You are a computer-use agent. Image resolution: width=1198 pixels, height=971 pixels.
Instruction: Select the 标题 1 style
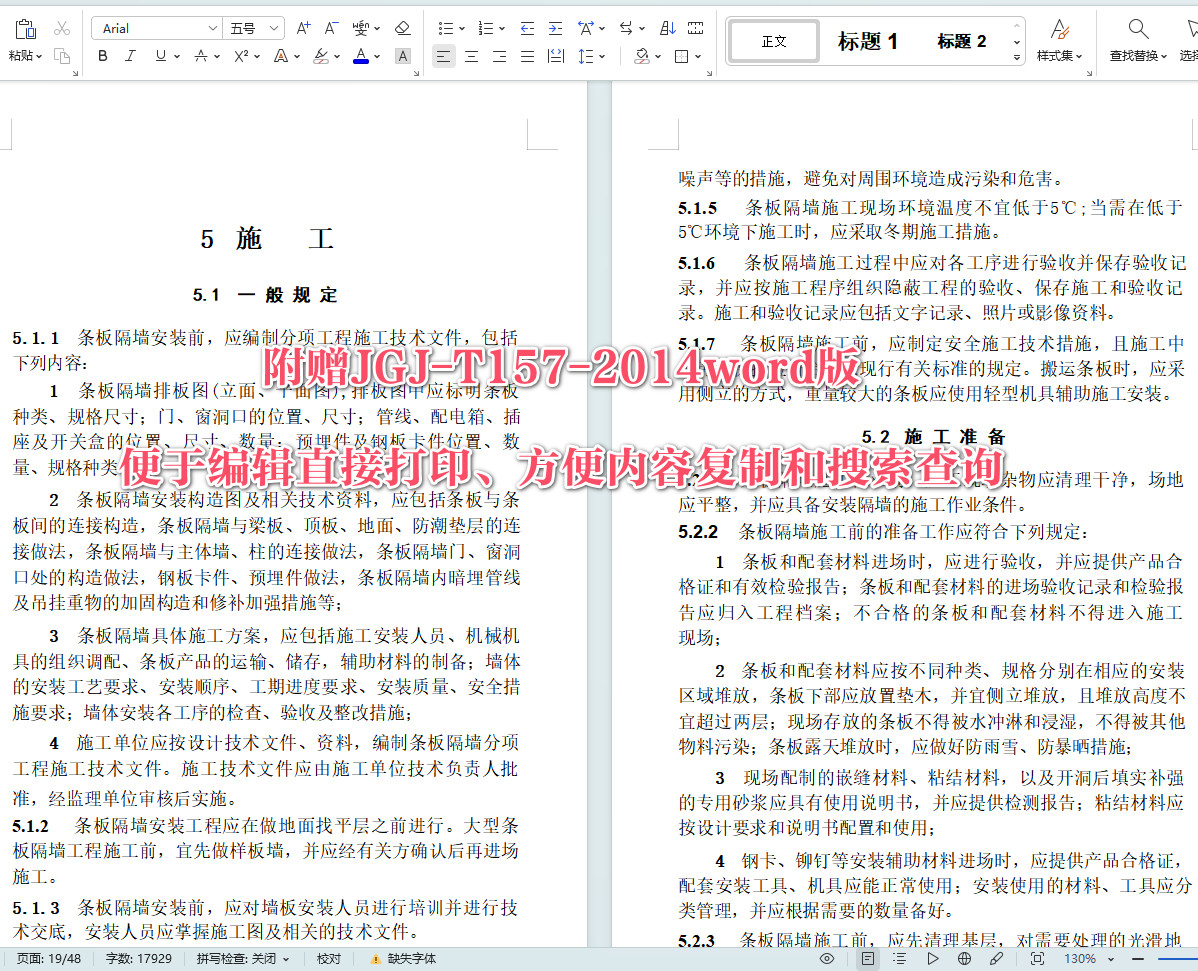[867, 41]
